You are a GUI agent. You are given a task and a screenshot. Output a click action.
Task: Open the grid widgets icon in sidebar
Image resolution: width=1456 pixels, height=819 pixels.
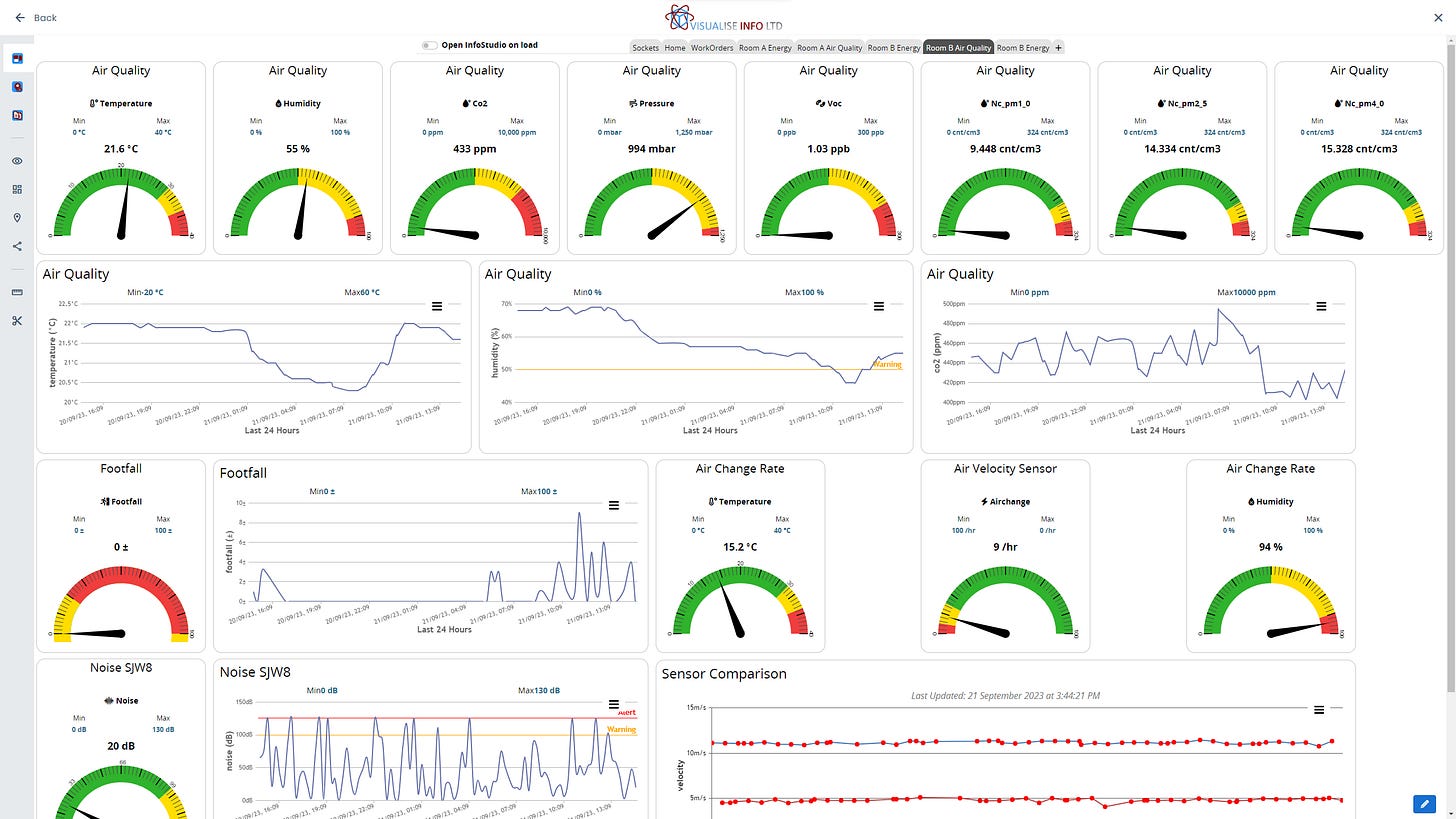coord(17,189)
